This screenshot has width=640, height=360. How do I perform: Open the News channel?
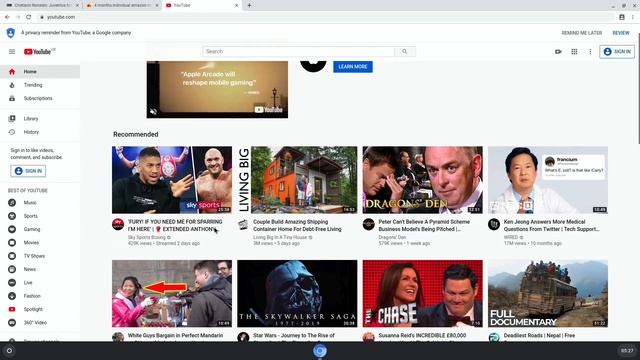(40, 269)
